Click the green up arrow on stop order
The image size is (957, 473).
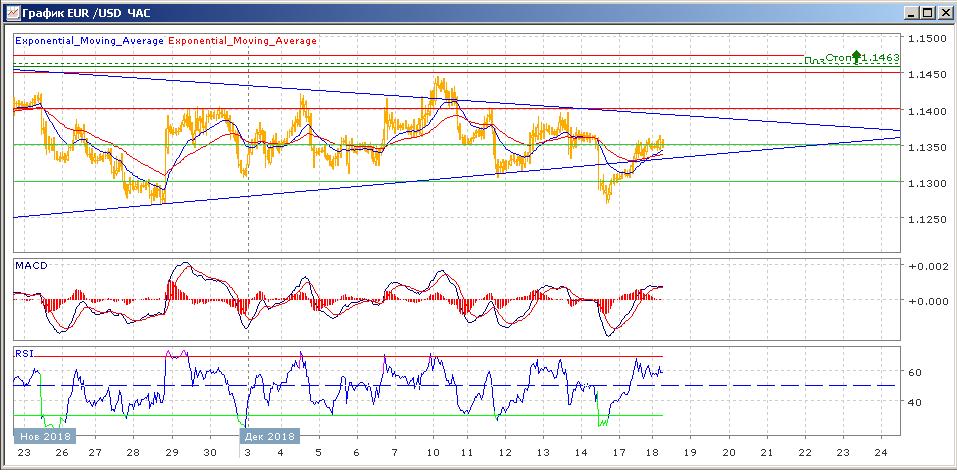(x=856, y=57)
